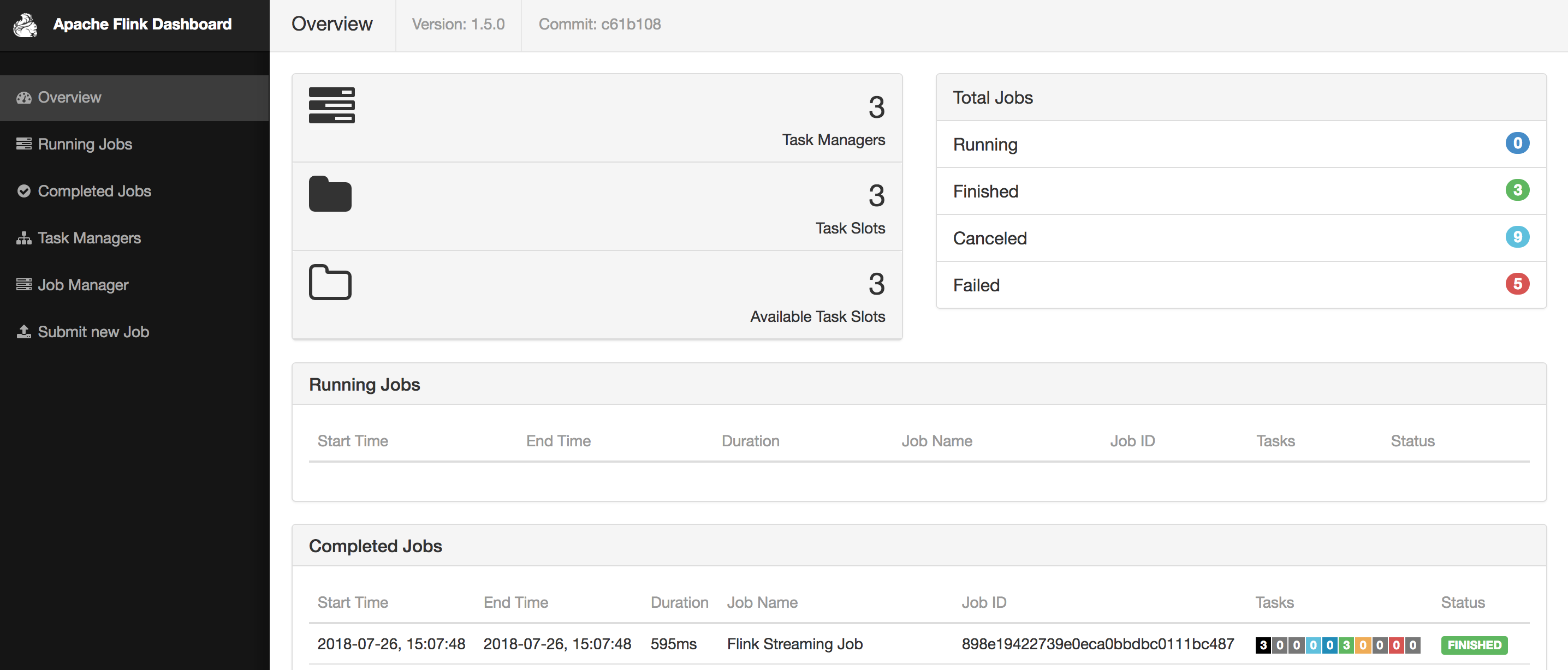Click the Flink squirrel logo icon
Image resolution: width=1568 pixels, height=670 pixels.
pyautogui.click(x=26, y=25)
